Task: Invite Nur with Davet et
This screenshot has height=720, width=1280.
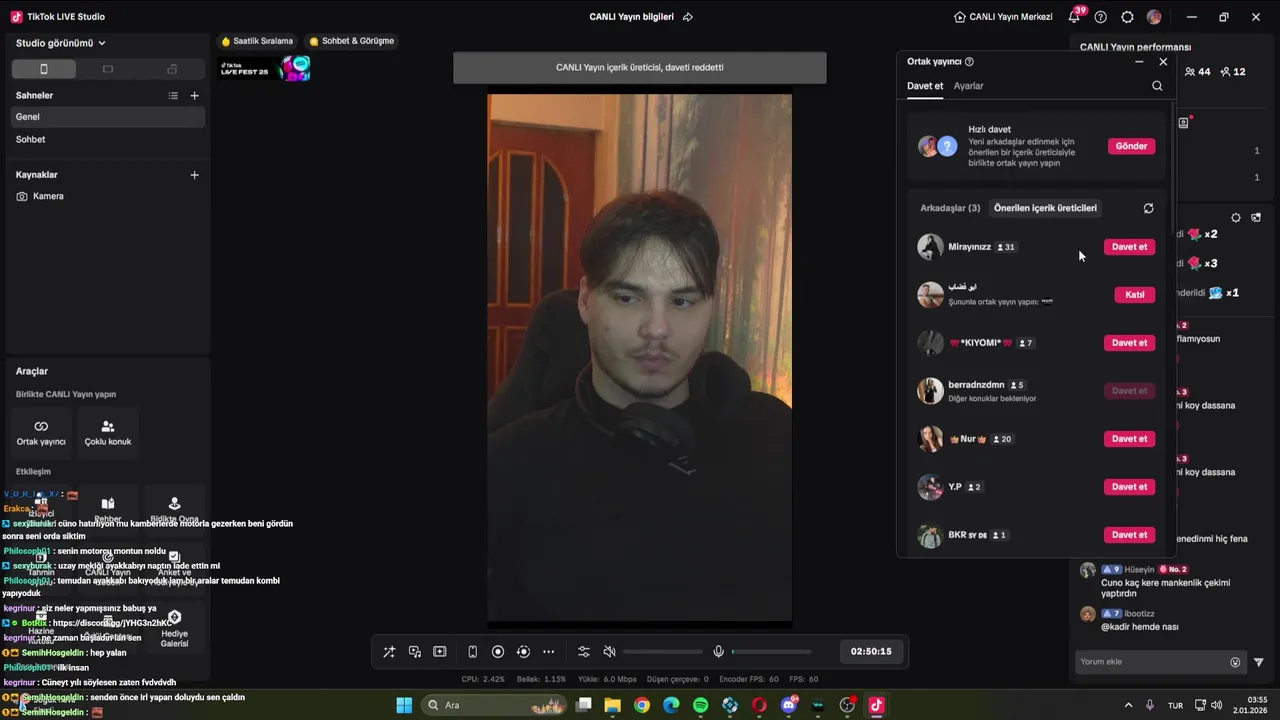Action: [x=1130, y=439]
